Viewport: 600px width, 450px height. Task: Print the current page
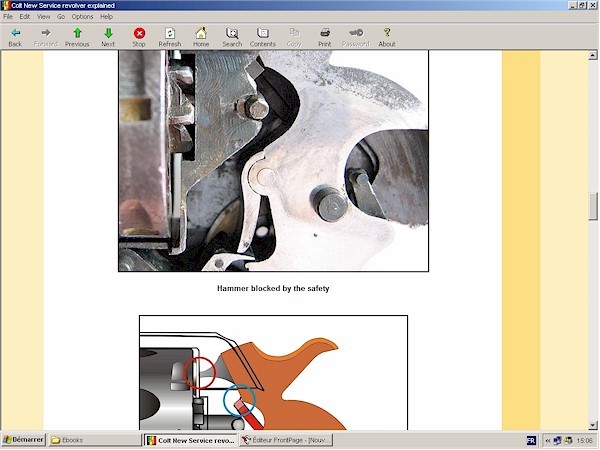[x=324, y=37]
